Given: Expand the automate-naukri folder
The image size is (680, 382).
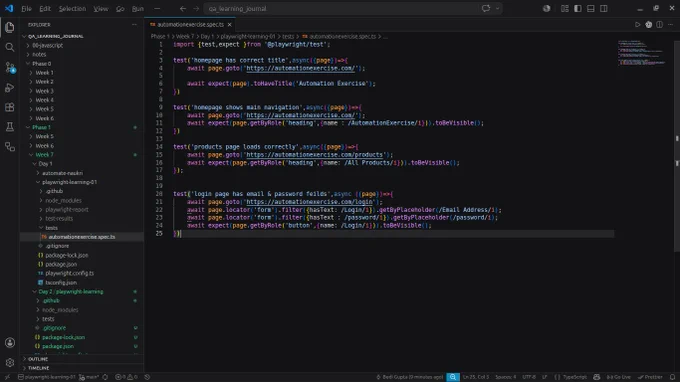Looking at the screenshot, I should point(82,173).
